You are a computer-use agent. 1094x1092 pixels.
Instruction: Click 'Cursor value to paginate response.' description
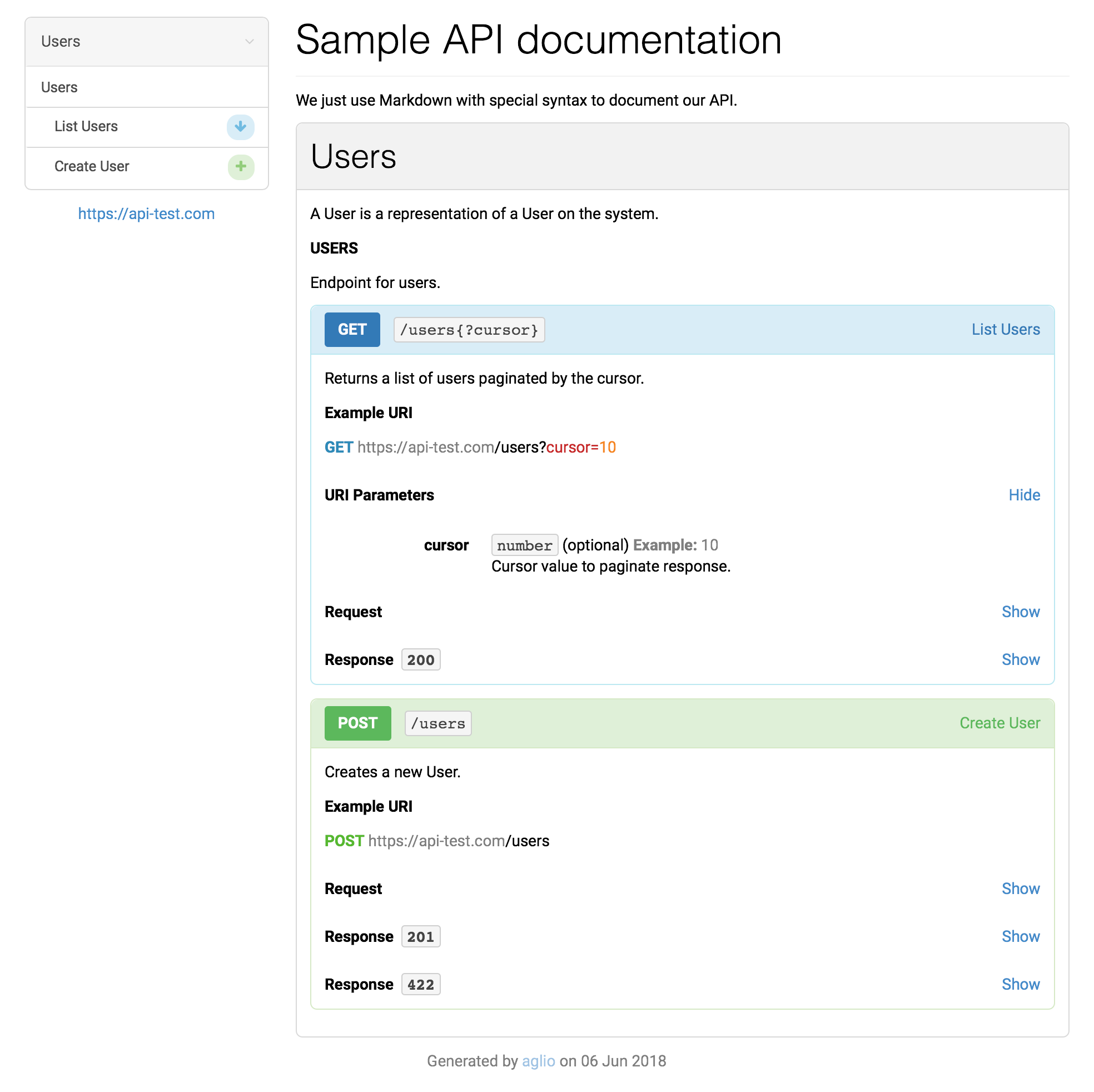(611, 567)
